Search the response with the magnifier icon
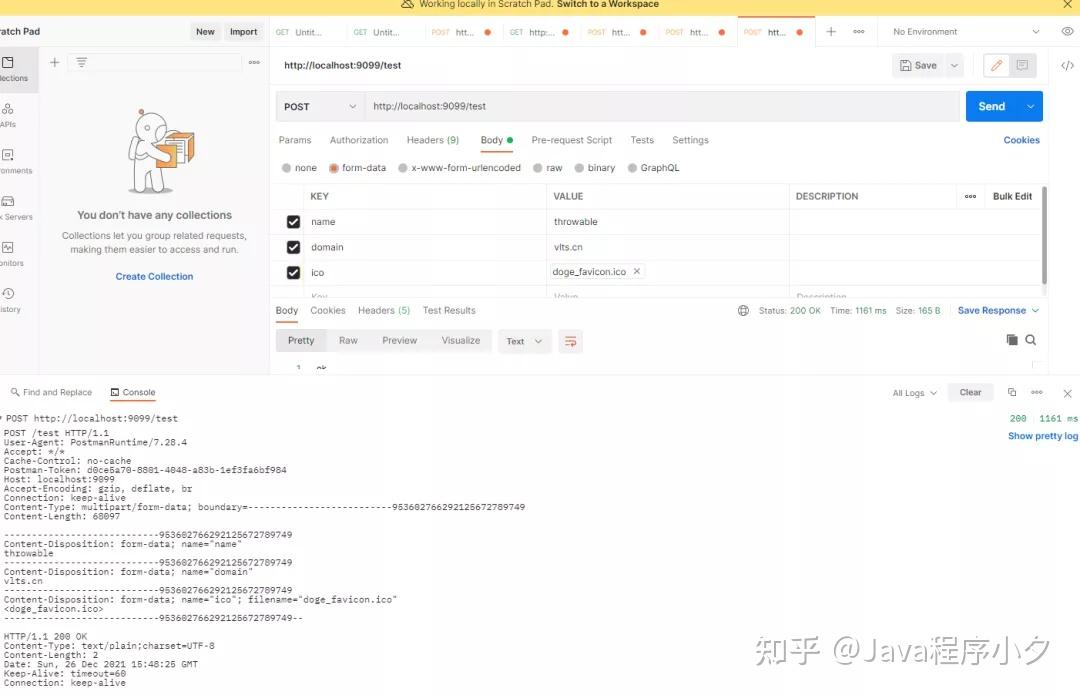Viewport: 1080px width, 695px height. [x=1031, y=340]
